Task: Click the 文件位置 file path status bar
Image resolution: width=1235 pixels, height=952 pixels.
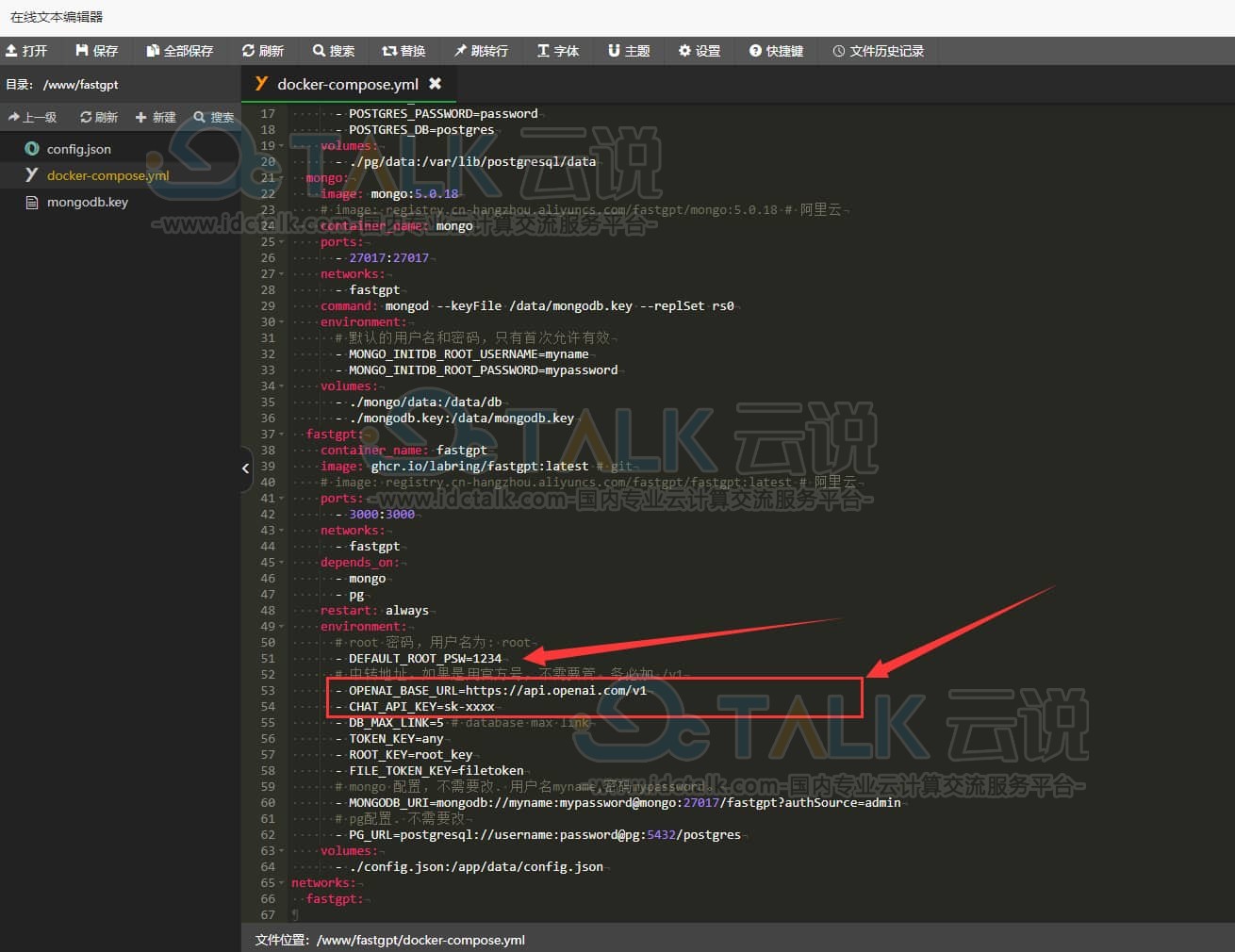Action: click(389, 940)
